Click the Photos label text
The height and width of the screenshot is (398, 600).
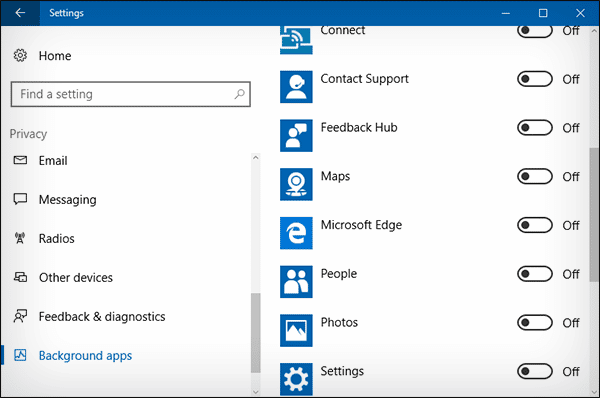tap(339, 322)
